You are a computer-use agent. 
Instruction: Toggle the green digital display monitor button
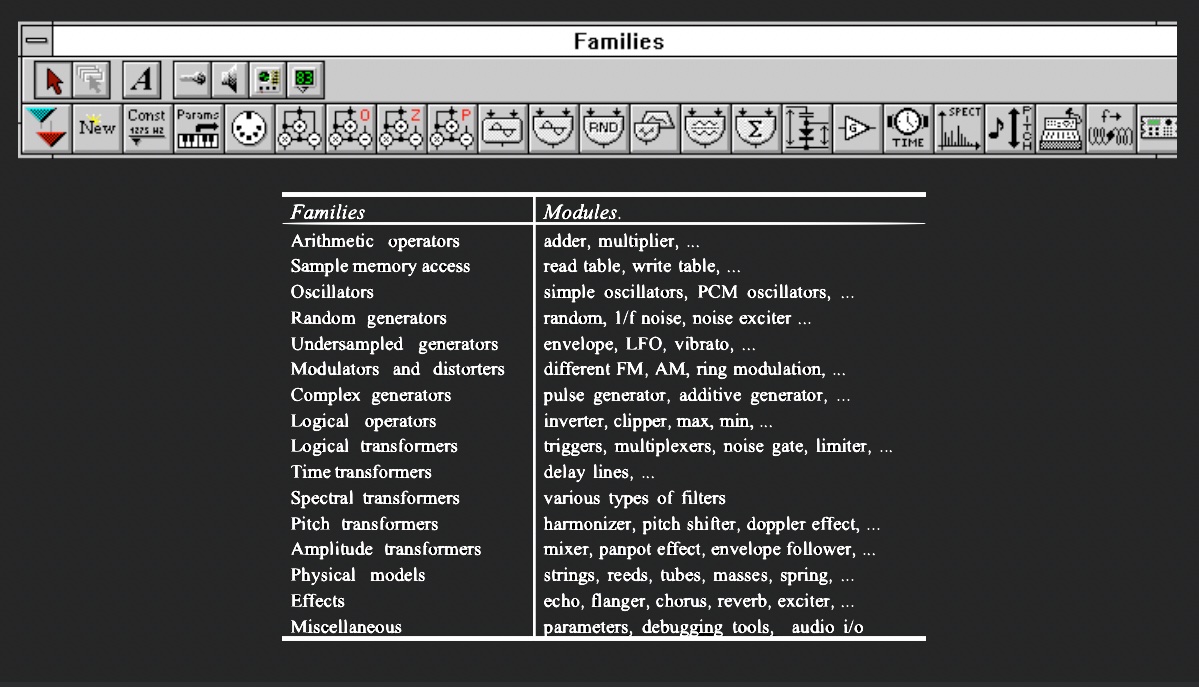pos(304,79)
